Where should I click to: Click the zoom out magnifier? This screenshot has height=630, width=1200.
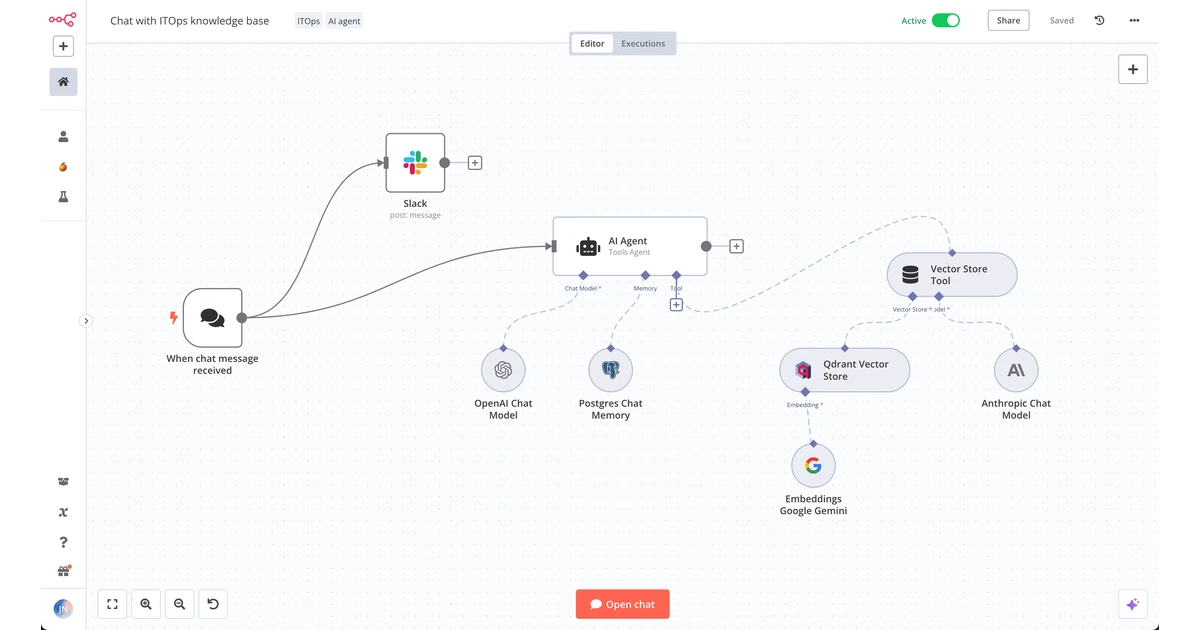tap(179, 604)
